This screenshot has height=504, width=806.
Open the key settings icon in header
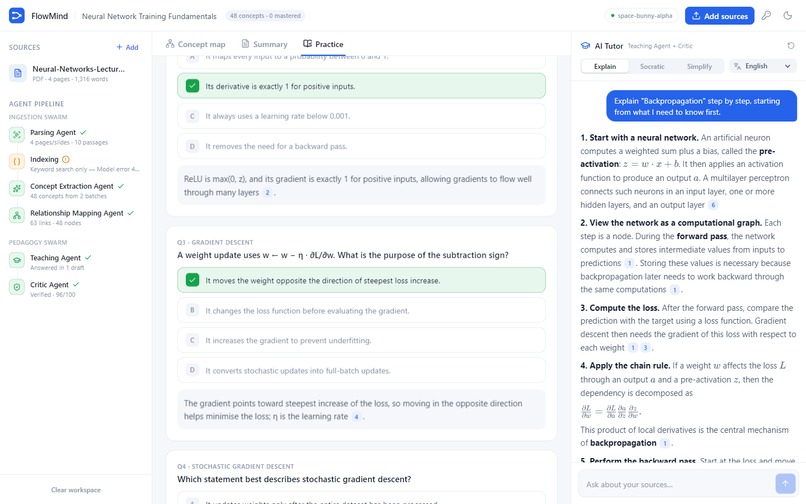766,15
